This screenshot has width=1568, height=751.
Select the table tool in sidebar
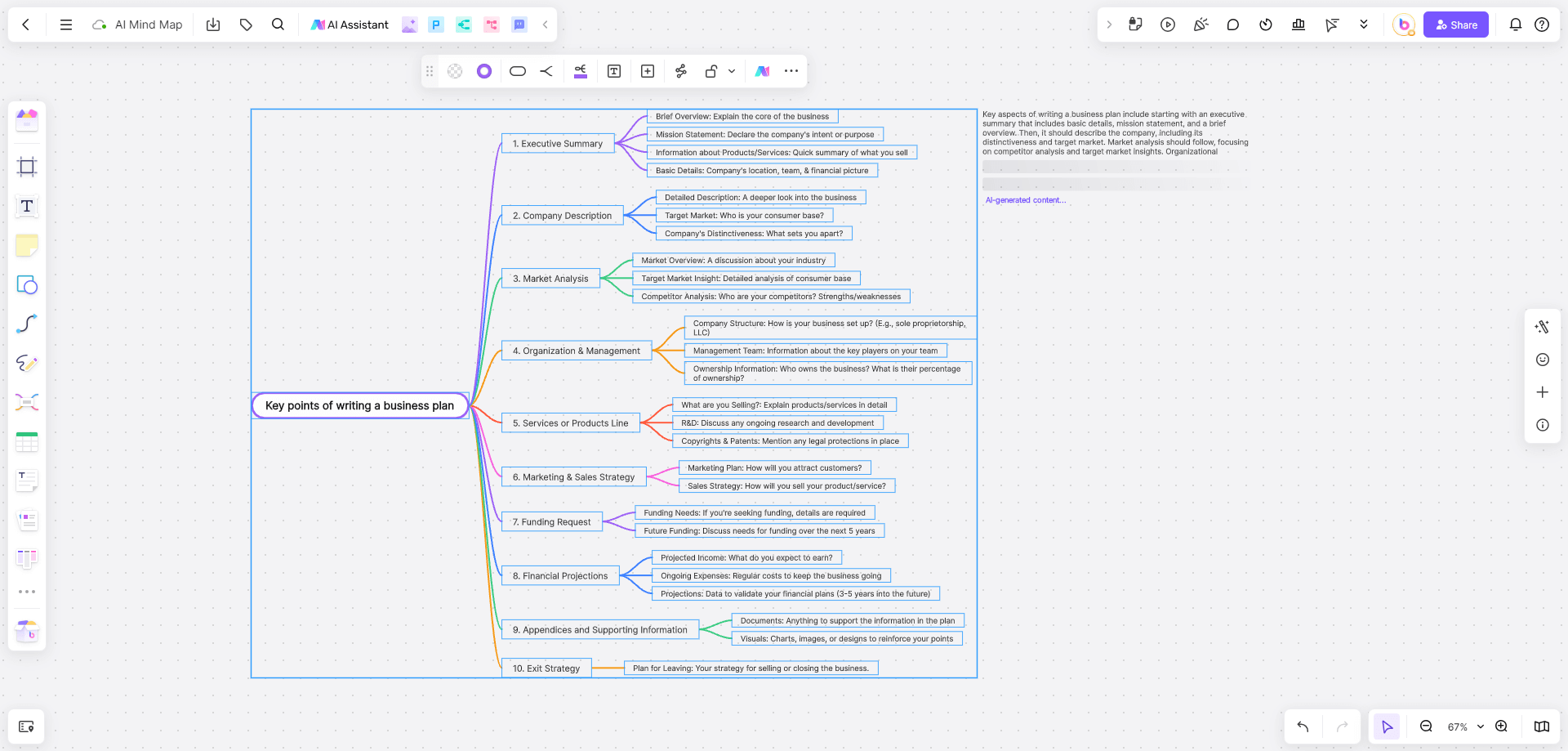(27, 441)
